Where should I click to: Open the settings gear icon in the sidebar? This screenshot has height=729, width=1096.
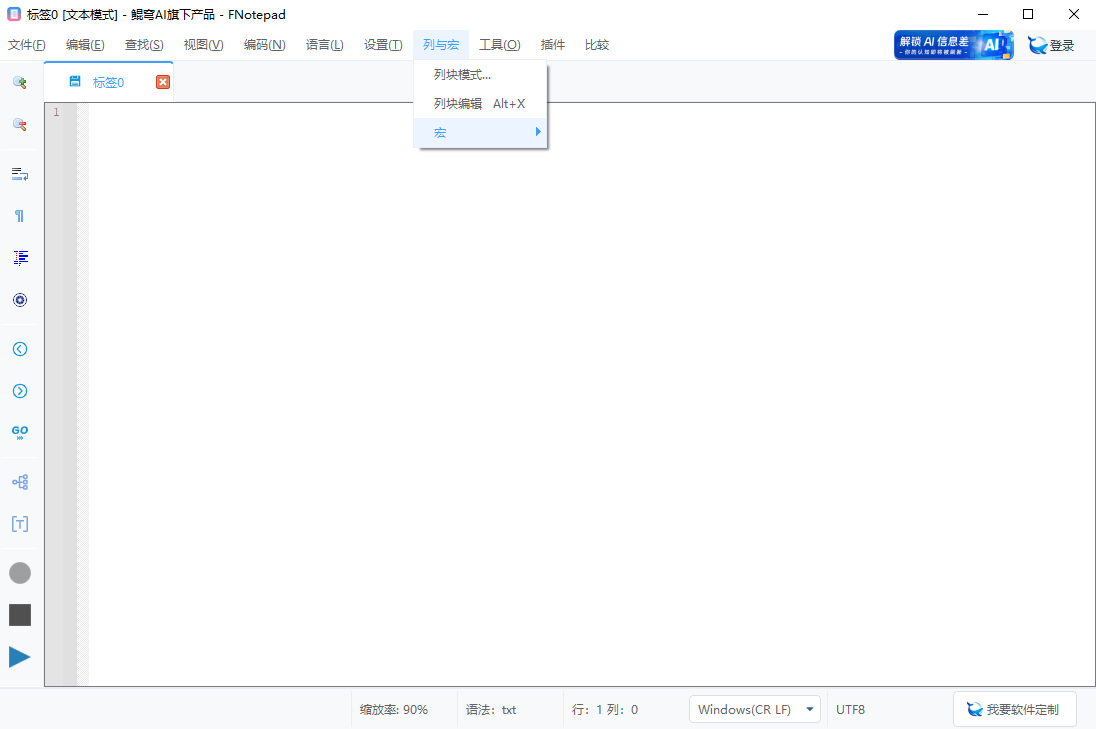click(19, 299)
